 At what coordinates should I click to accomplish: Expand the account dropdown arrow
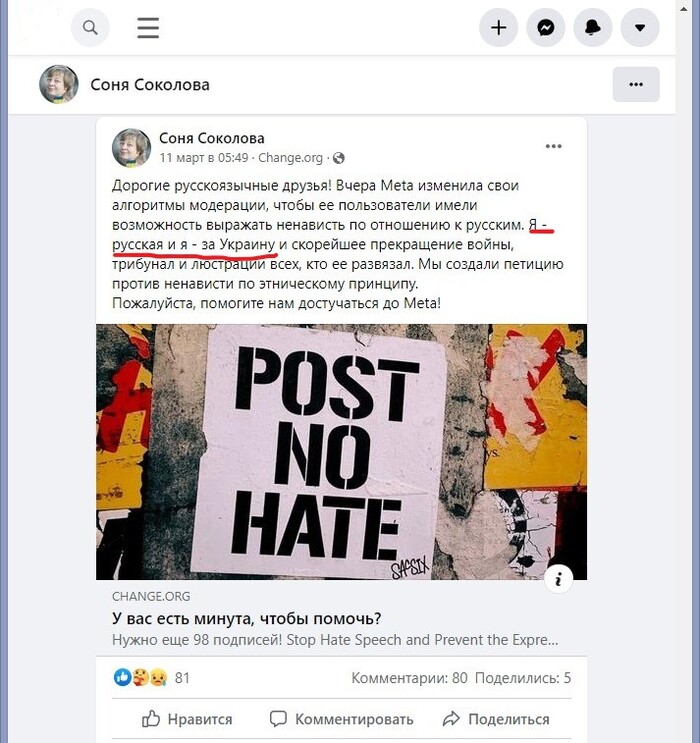coord(640,27)
